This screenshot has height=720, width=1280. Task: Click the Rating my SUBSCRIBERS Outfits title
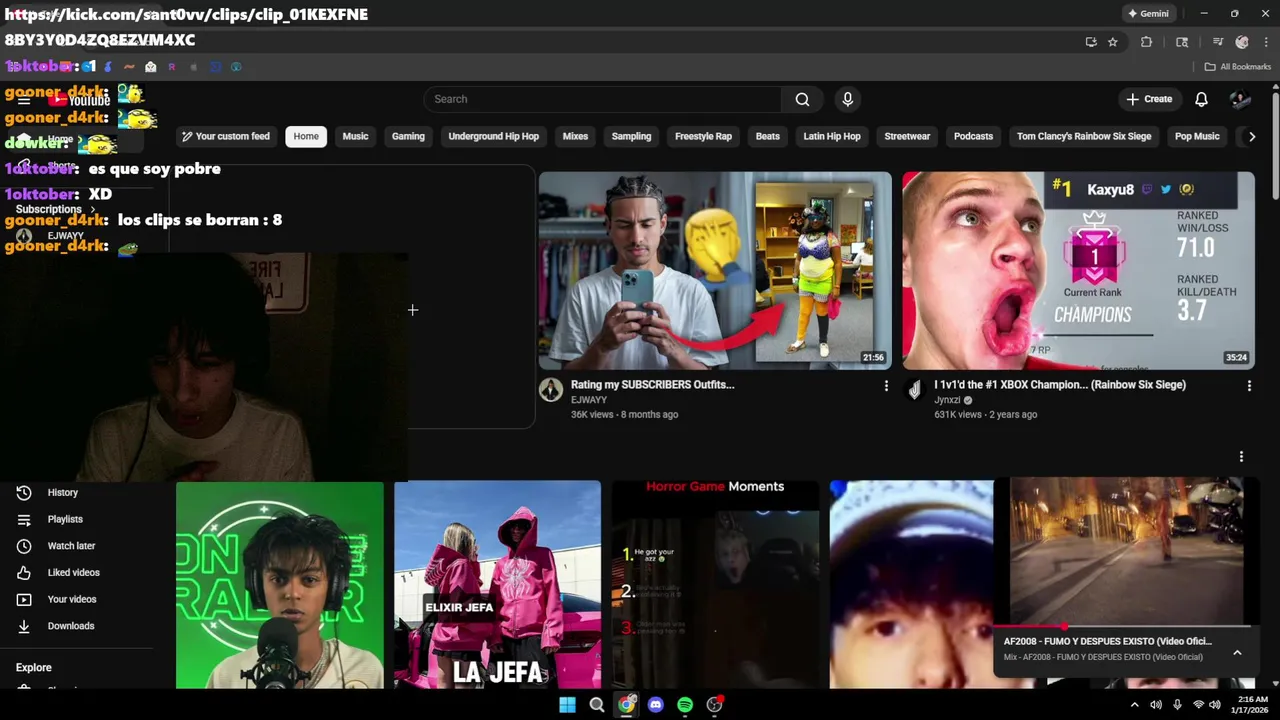(652, 384)
